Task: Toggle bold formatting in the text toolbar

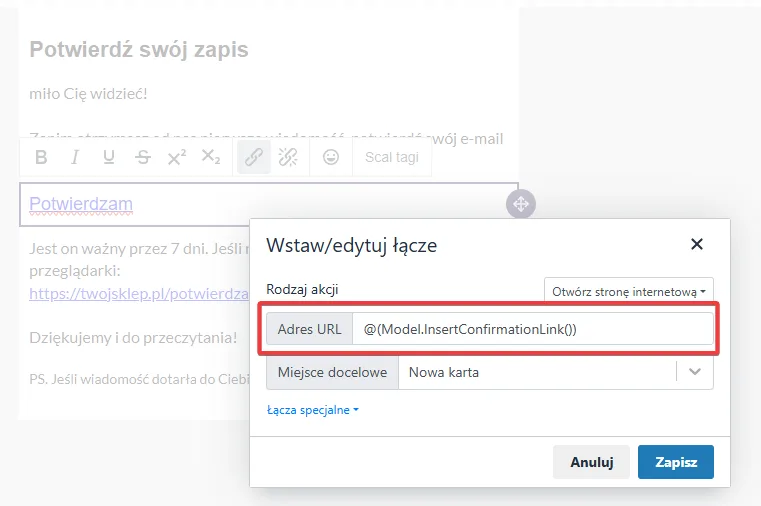Action: click(x=41, y=157)
